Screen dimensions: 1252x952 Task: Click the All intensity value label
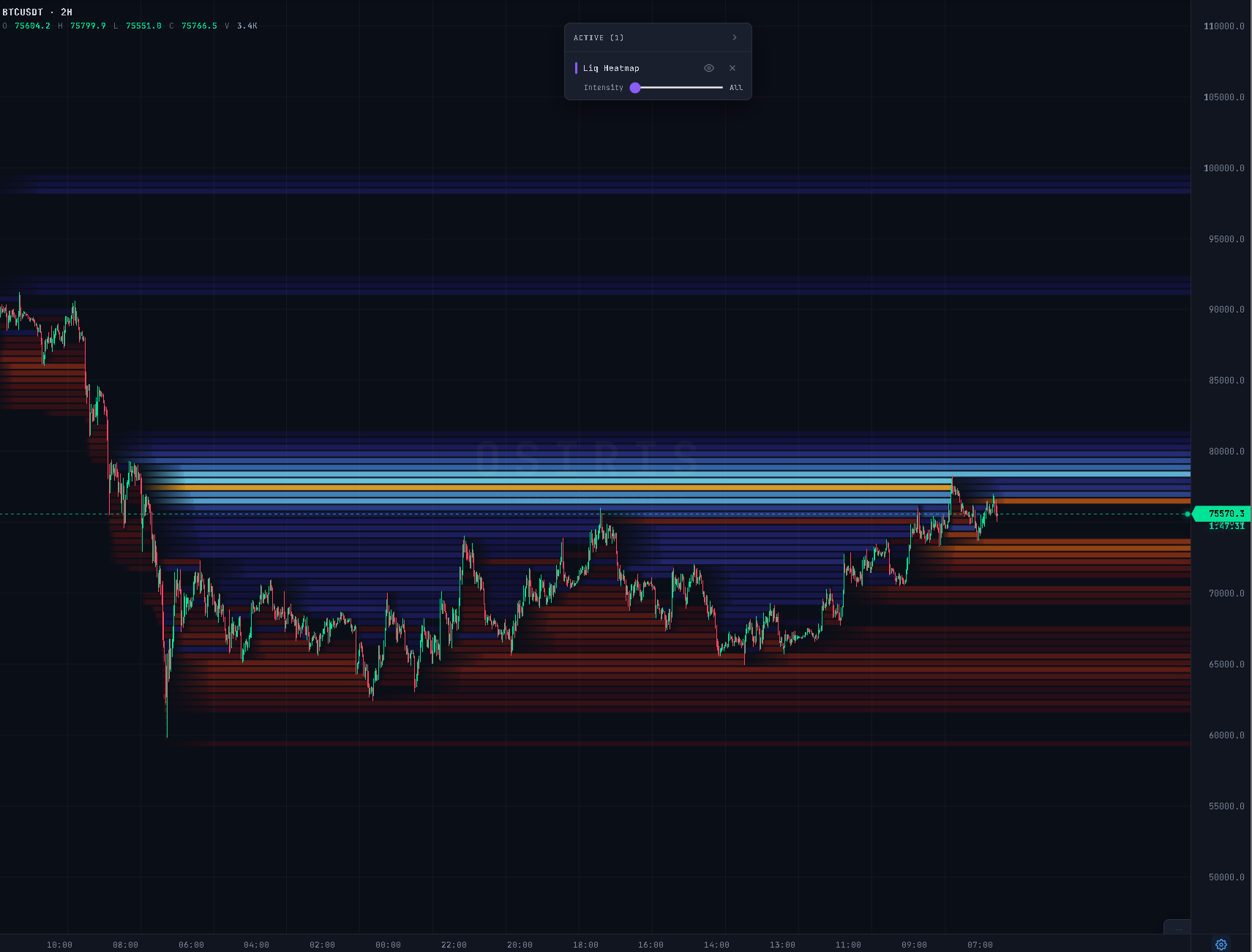736,88
